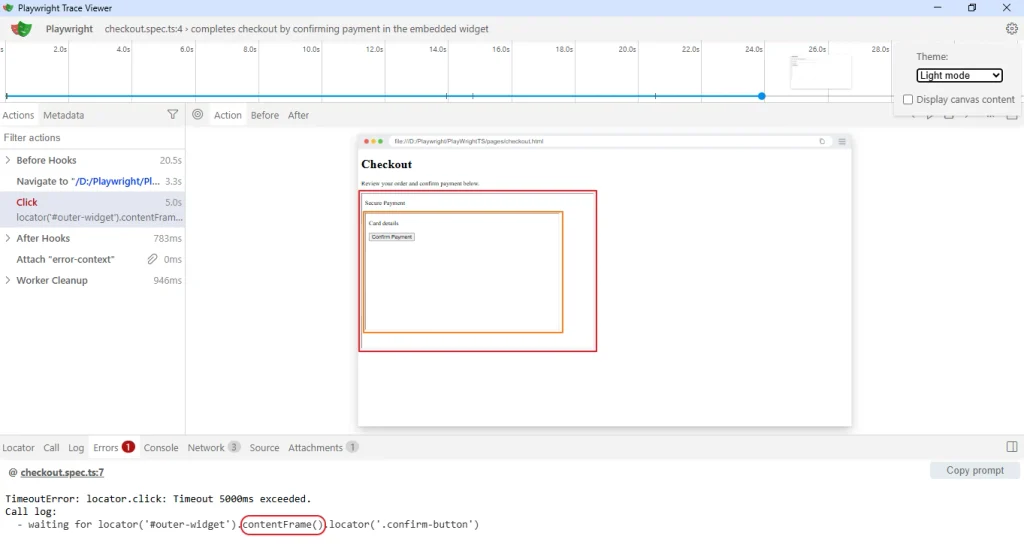Enable Display canvas content checkbox
1024x545 pixels.
(908, 99)
